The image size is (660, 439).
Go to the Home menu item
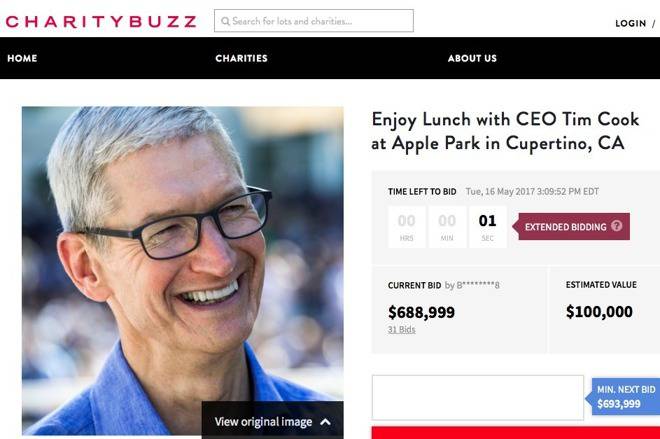22,58
